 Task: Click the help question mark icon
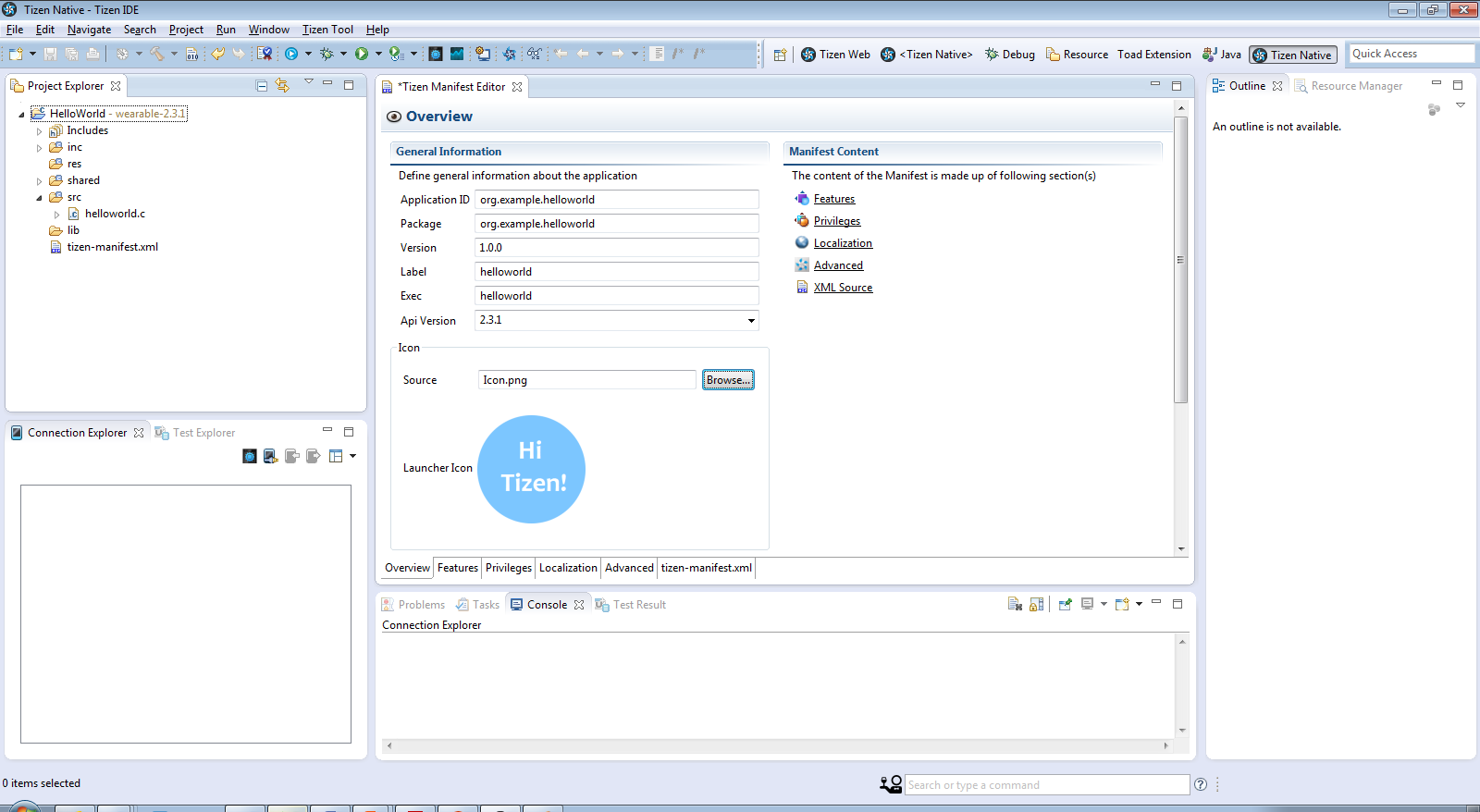pos(1201,784)
